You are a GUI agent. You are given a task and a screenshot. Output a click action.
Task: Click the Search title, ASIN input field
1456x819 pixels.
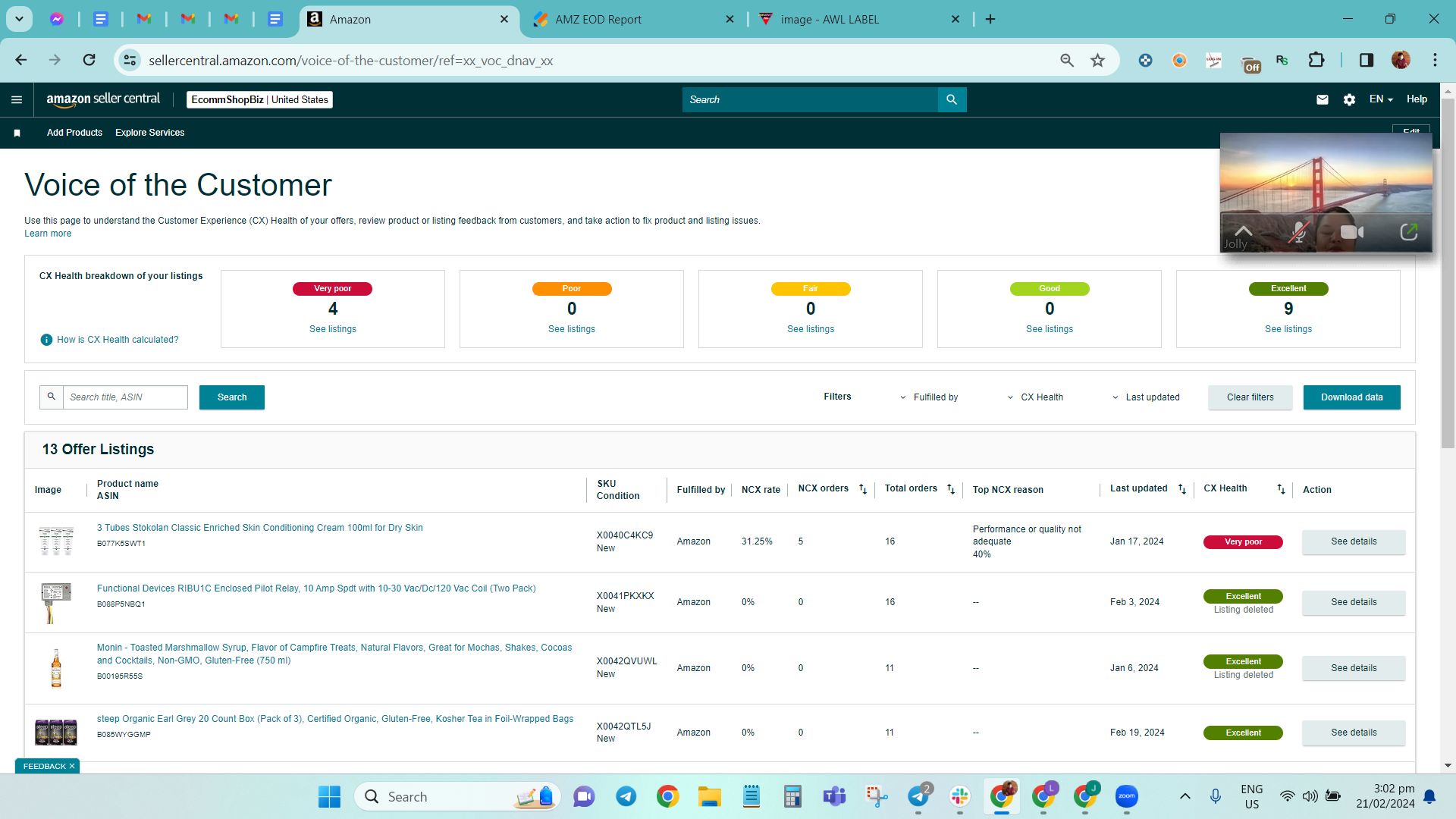pyautogui.click(x=125, y=397)
